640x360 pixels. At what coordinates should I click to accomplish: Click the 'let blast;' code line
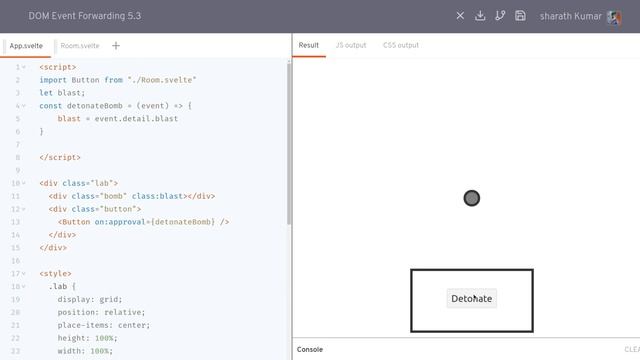coord(62,93)
